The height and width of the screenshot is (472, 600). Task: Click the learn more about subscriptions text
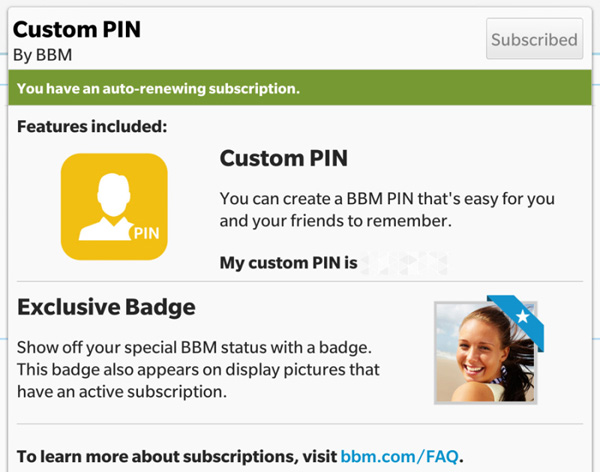(177, 456)
